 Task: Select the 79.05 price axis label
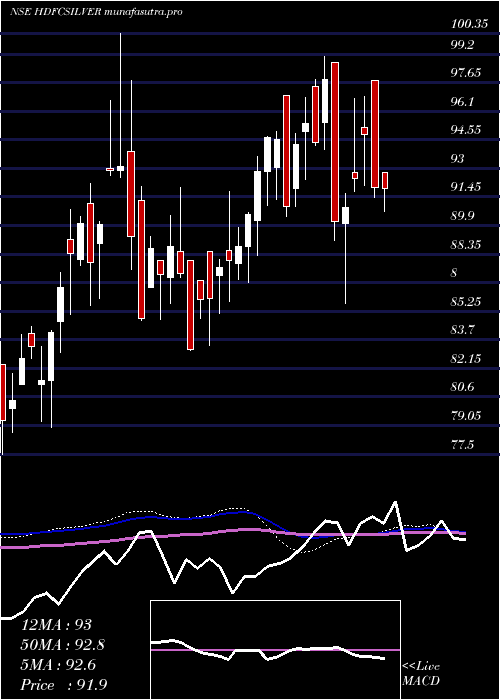pyautogui.click(x=466, y=416)
